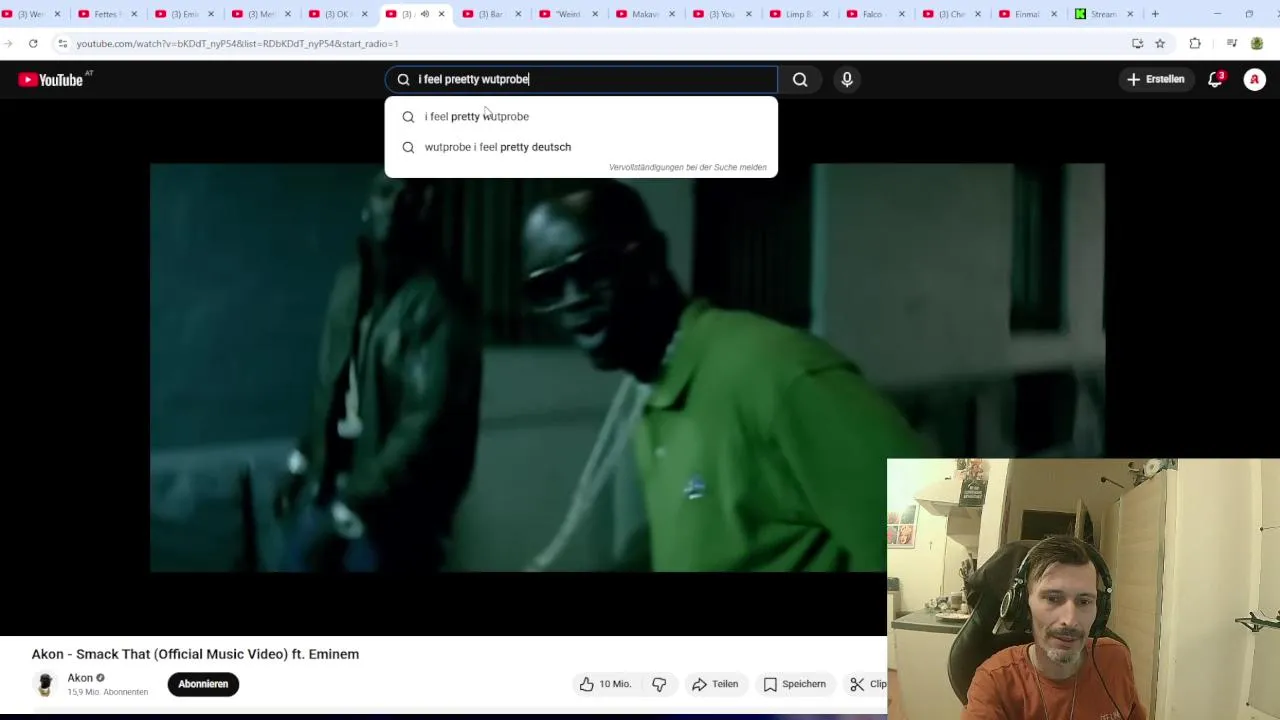Switch to the 'Fettes' tab
Image resolution: width=1280 pixels, height=720 pixels.
point(104,14)
